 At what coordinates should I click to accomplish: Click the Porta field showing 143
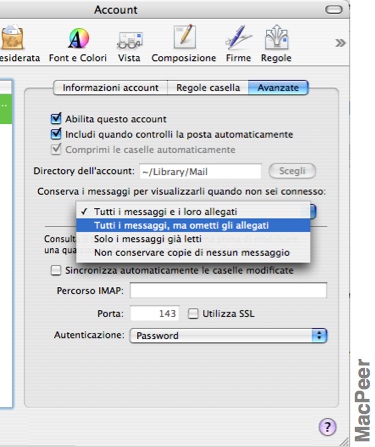coord(155,313)
